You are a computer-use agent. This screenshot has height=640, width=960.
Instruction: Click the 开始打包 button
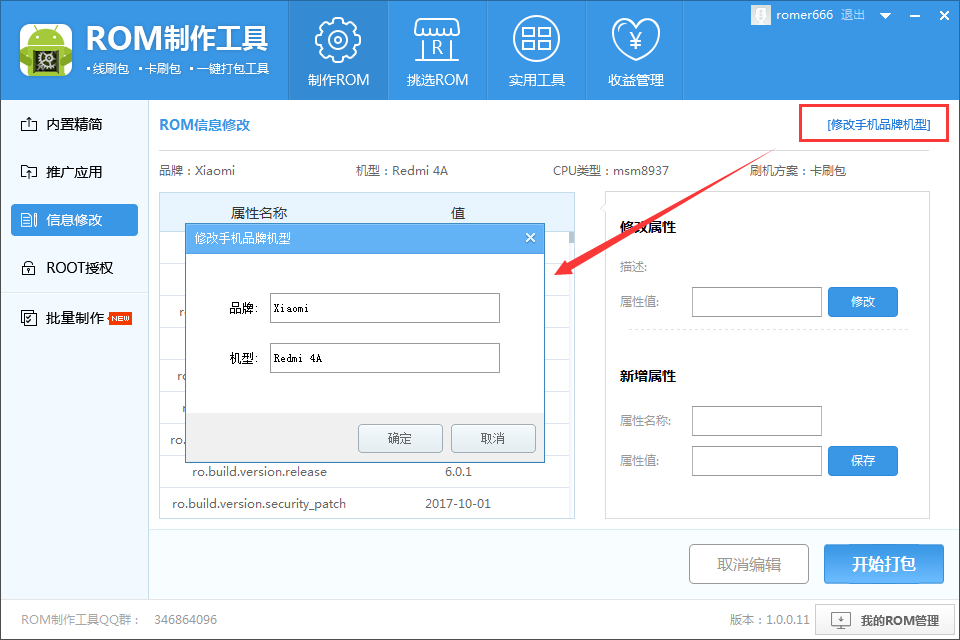(883, 564)
